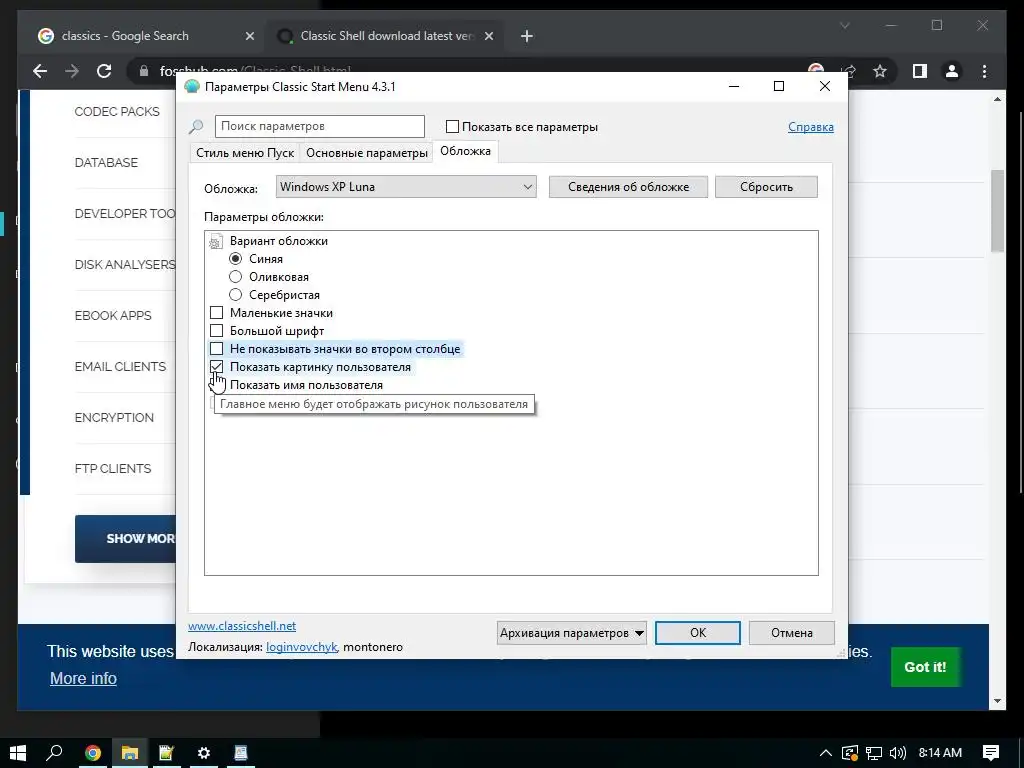
Task: Open Chrome three-dot menu
Action: click(984, 71)
